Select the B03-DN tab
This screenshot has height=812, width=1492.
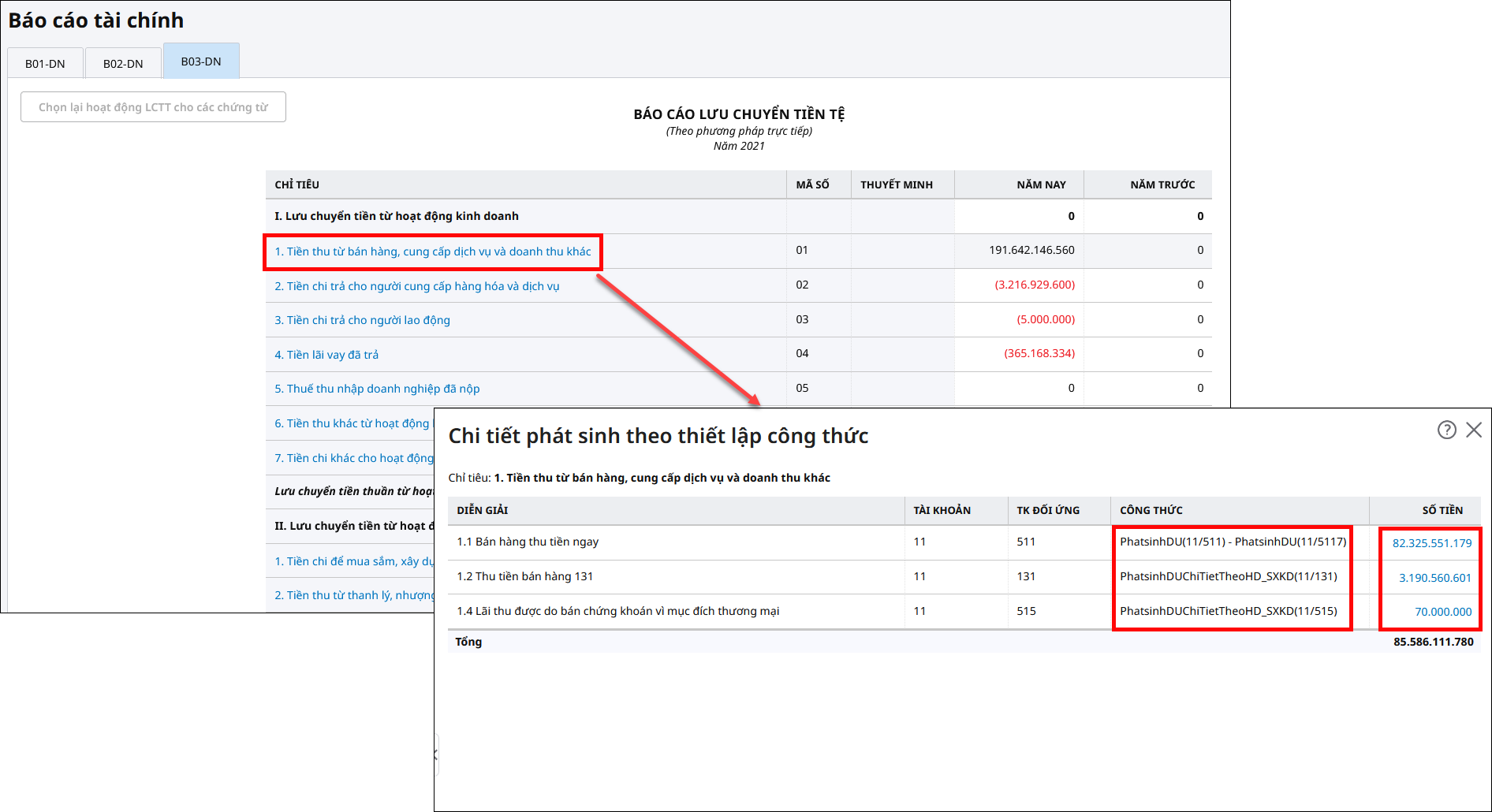(201, 61)
